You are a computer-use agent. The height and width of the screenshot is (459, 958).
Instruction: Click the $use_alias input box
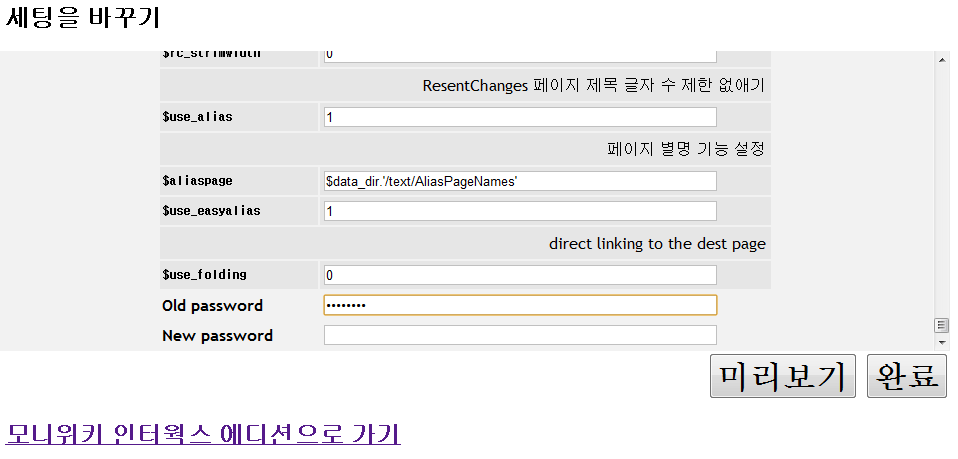(520, 117)
